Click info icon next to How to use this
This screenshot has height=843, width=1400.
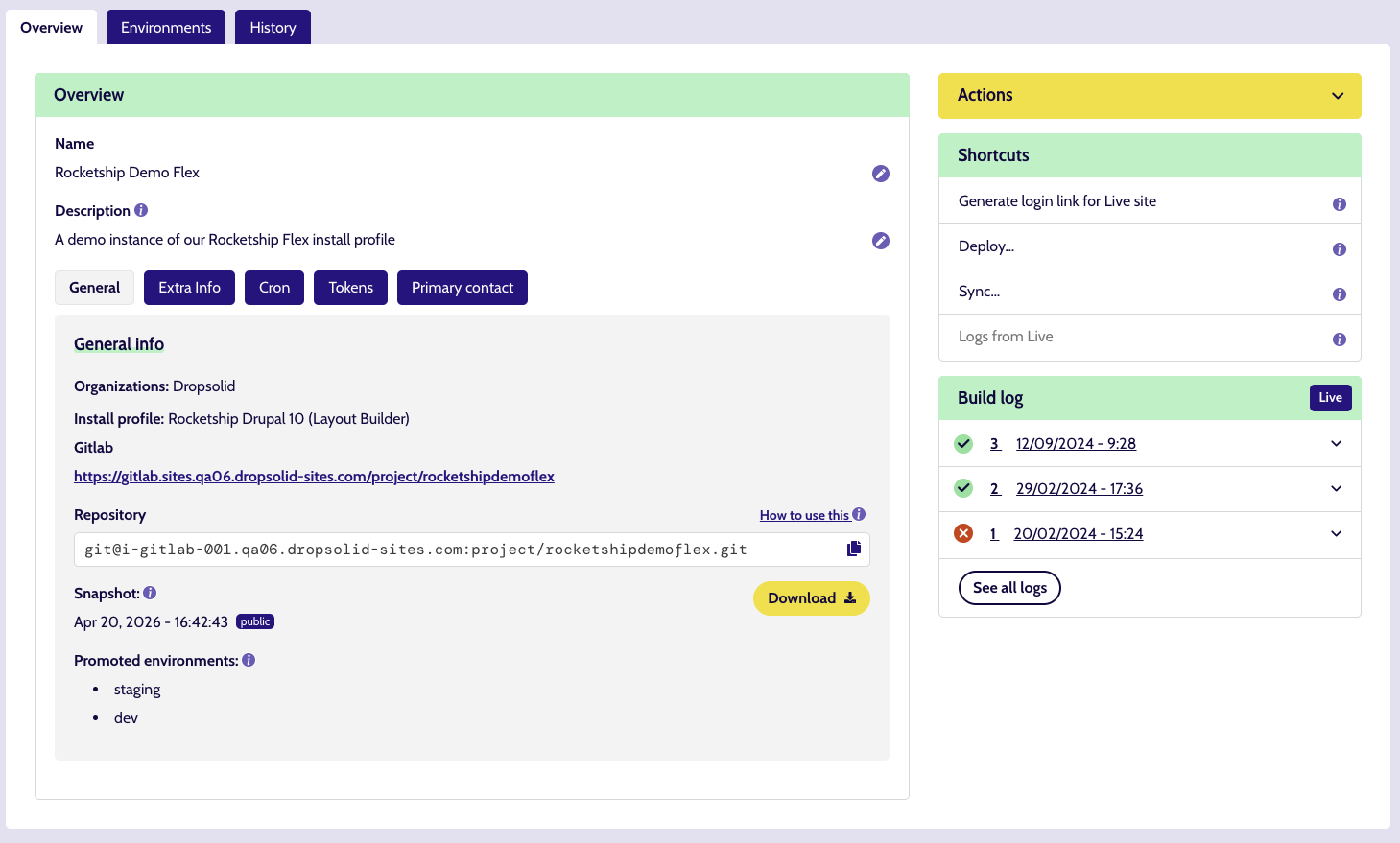[x=859, y=514]
